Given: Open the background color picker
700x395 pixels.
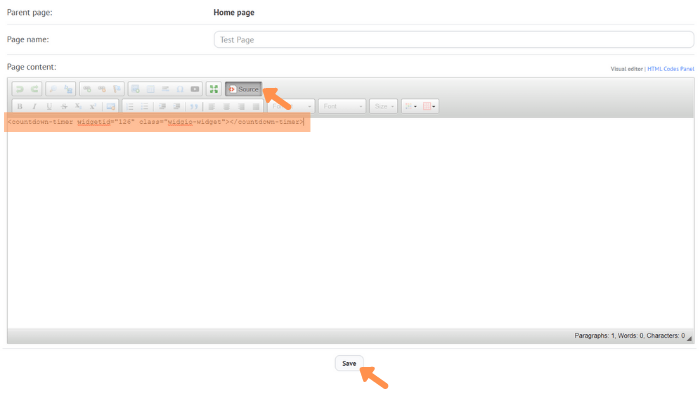Looking at the screenshot, I should pyautogui.click(x=429, y=106).
